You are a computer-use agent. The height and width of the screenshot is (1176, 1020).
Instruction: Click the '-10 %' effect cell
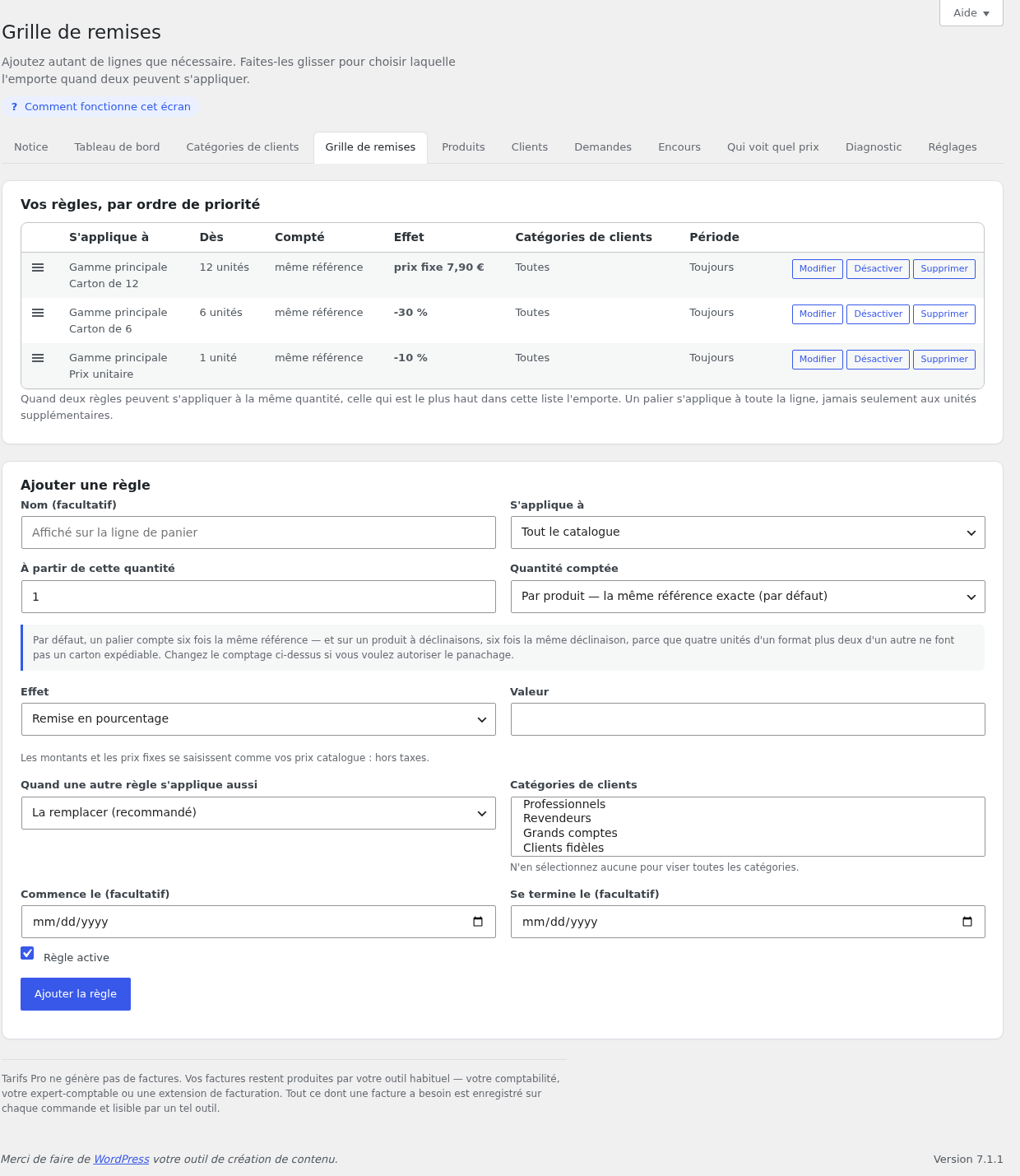tap(410, 358)
